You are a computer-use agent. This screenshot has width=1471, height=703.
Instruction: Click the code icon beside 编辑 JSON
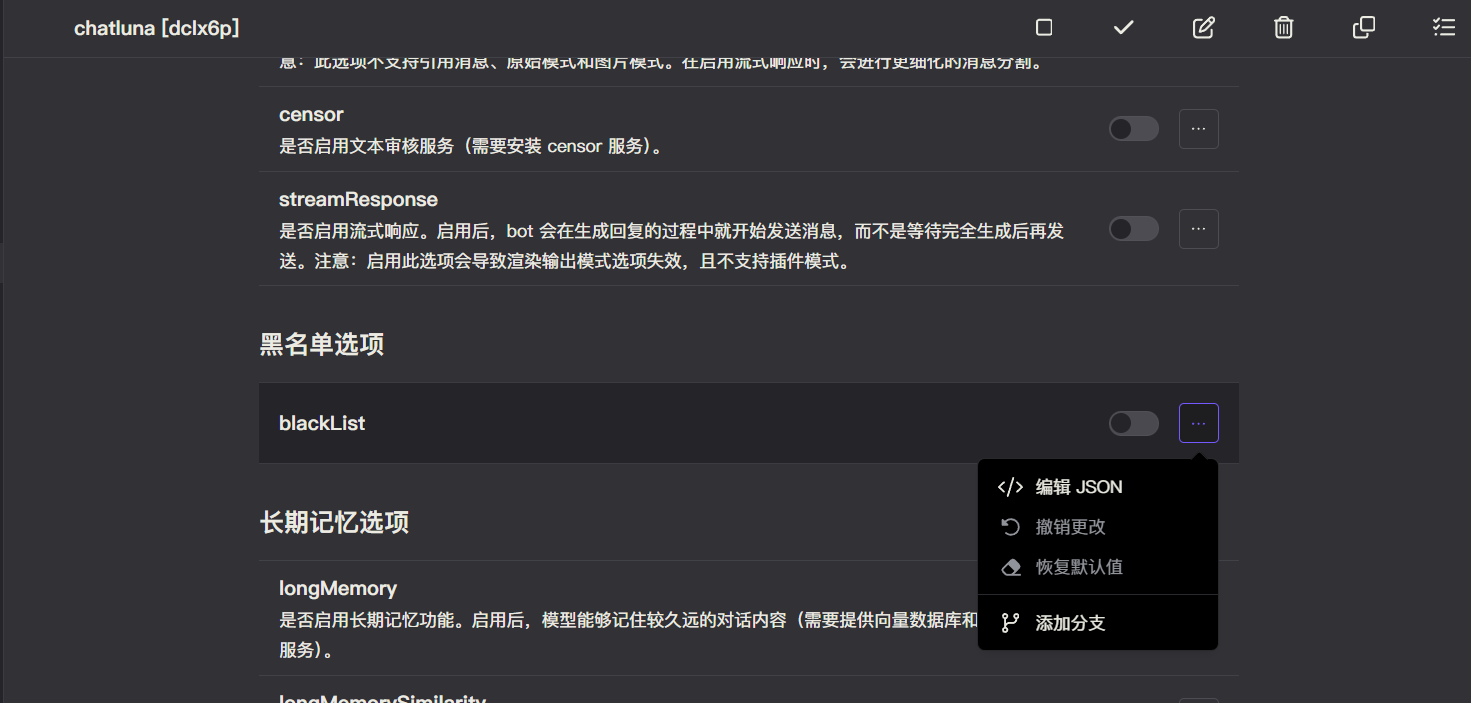[x=1009, y=487]
